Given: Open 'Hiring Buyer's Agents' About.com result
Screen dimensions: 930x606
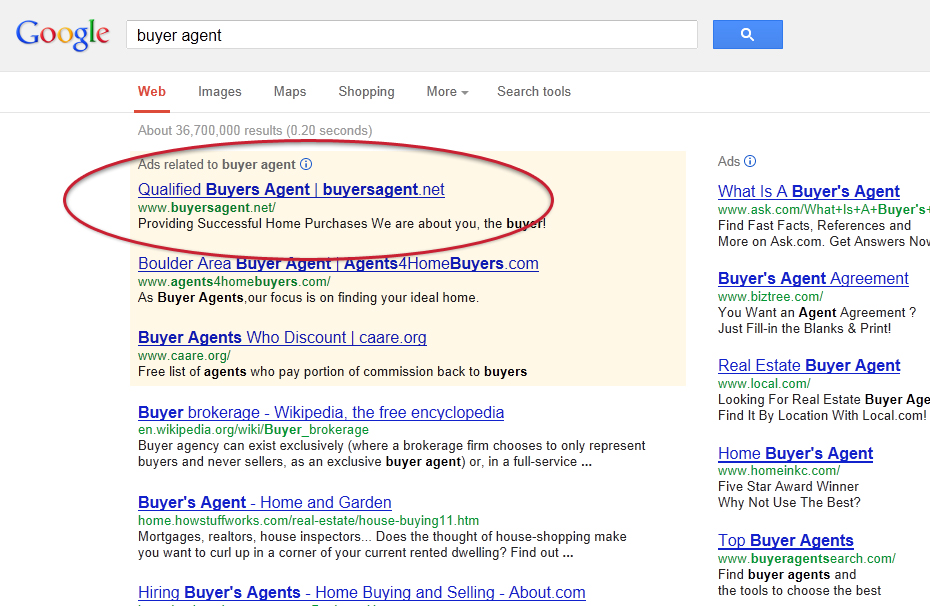Looking at the screenshot, I should coord(361,593).
